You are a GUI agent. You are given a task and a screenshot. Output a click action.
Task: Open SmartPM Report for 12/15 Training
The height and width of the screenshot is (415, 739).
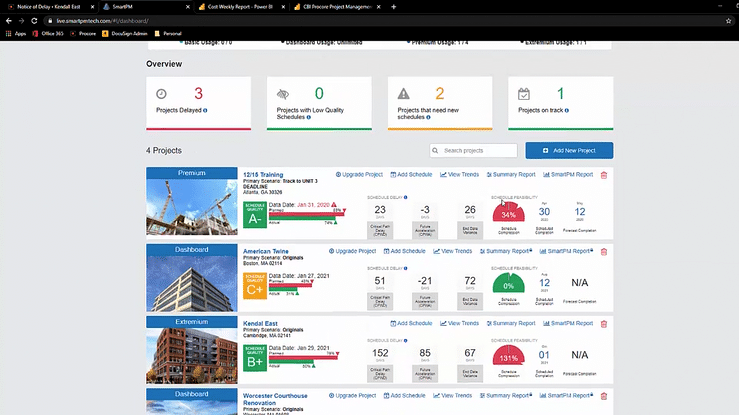(x=568, y=174)
